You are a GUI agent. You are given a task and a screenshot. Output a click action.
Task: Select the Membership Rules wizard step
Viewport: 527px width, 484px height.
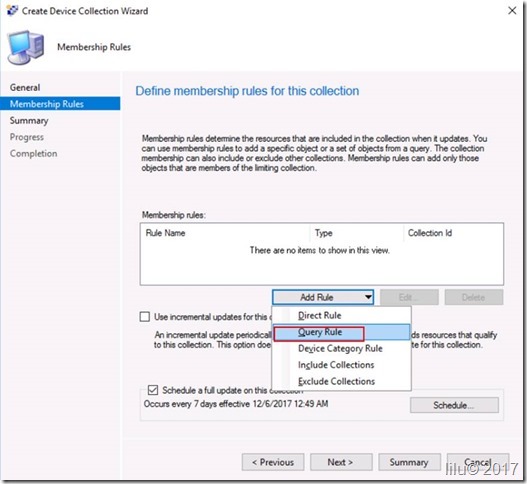[60, 104]
